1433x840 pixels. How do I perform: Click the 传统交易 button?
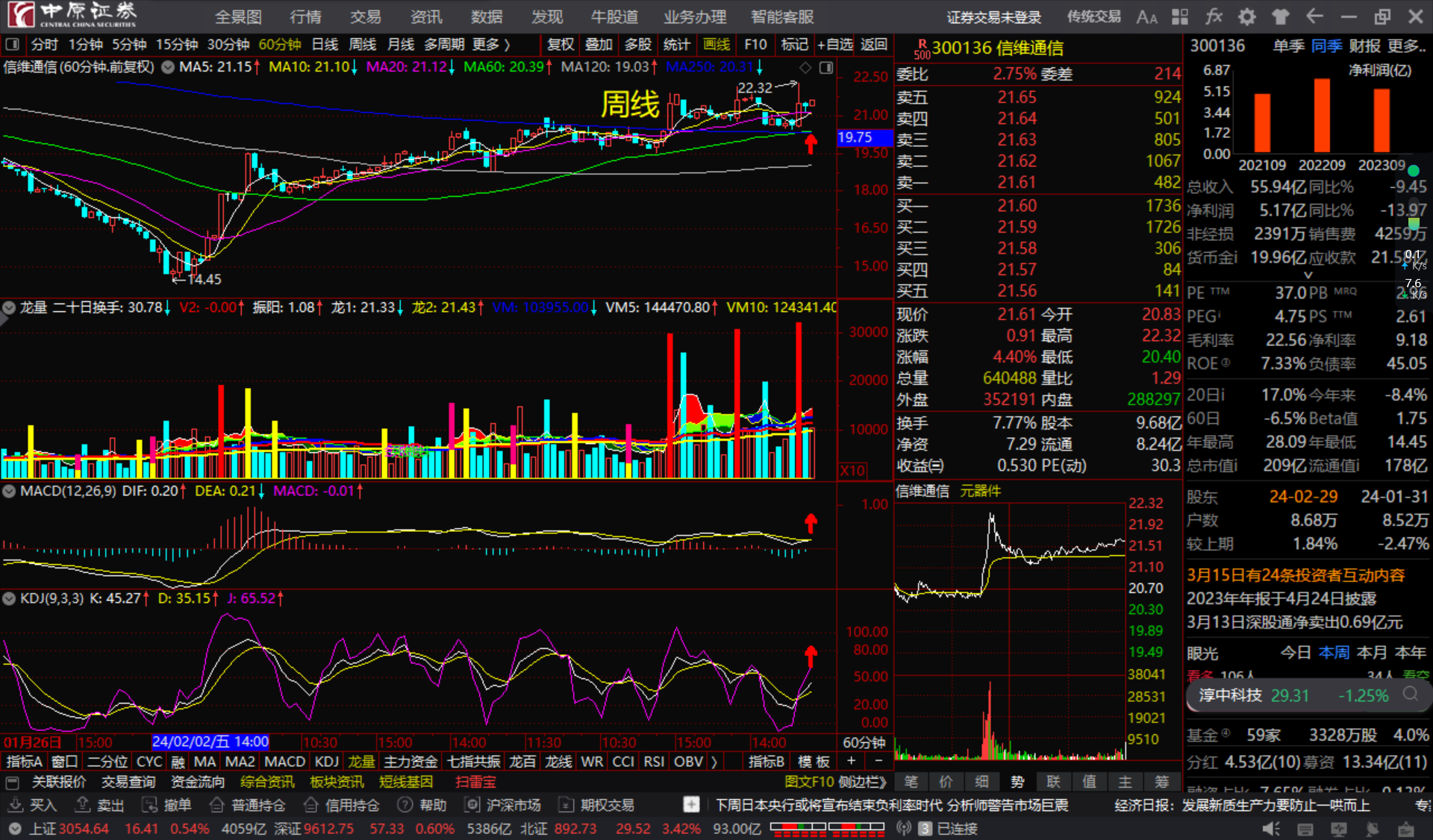[x=1093, y=16]
